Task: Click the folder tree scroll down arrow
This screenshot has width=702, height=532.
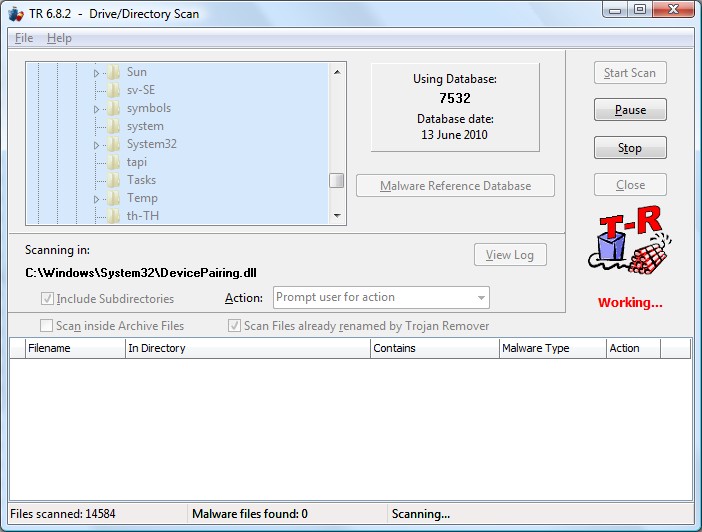Action: [337, 216]
